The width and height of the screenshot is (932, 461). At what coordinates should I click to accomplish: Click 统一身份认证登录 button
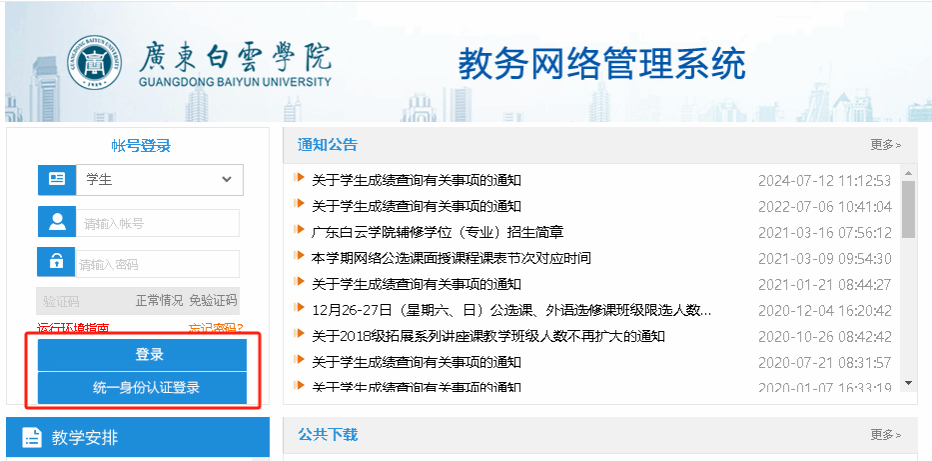[142, 387]
